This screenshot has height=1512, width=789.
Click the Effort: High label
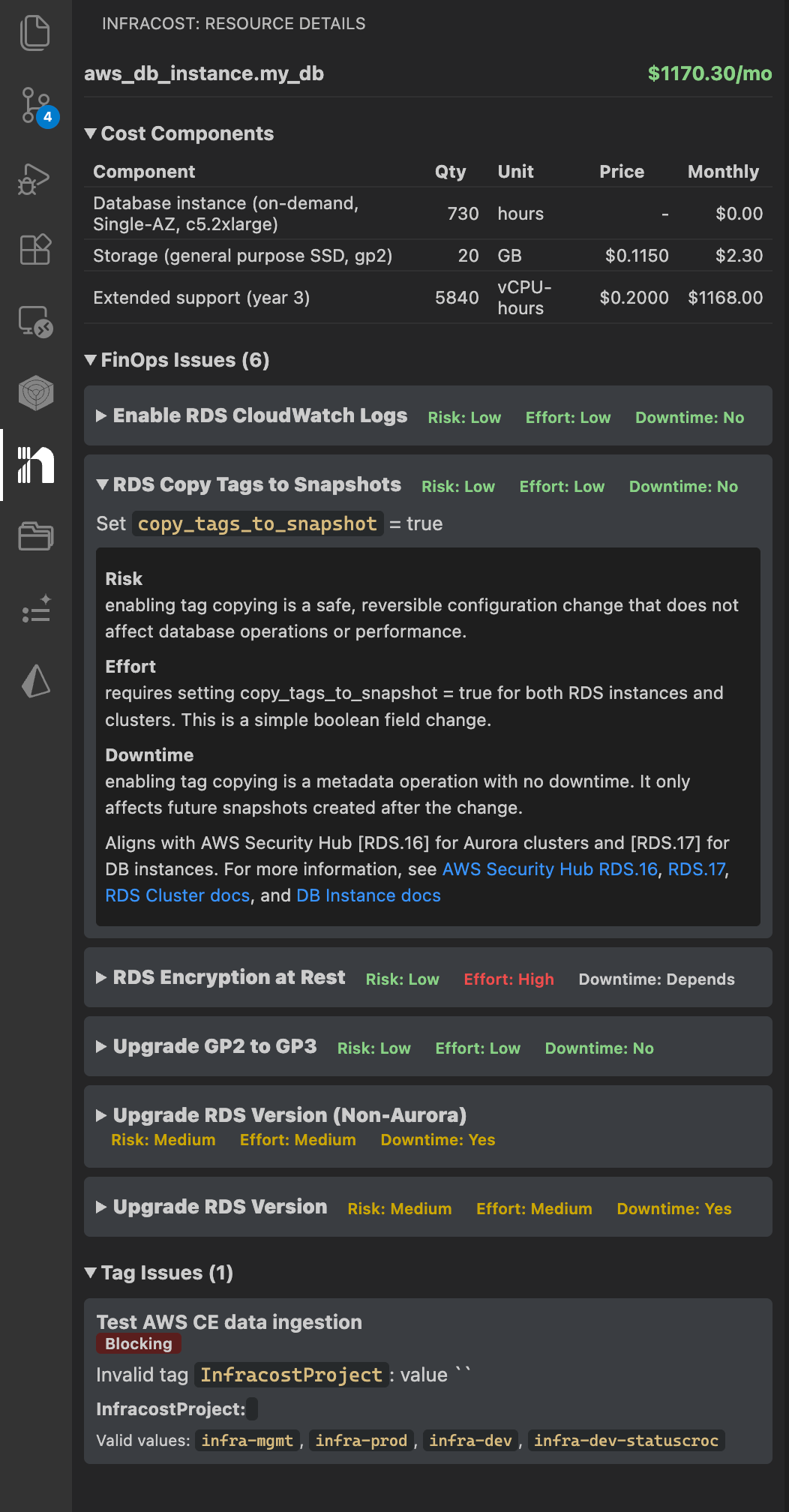[508, 979]
